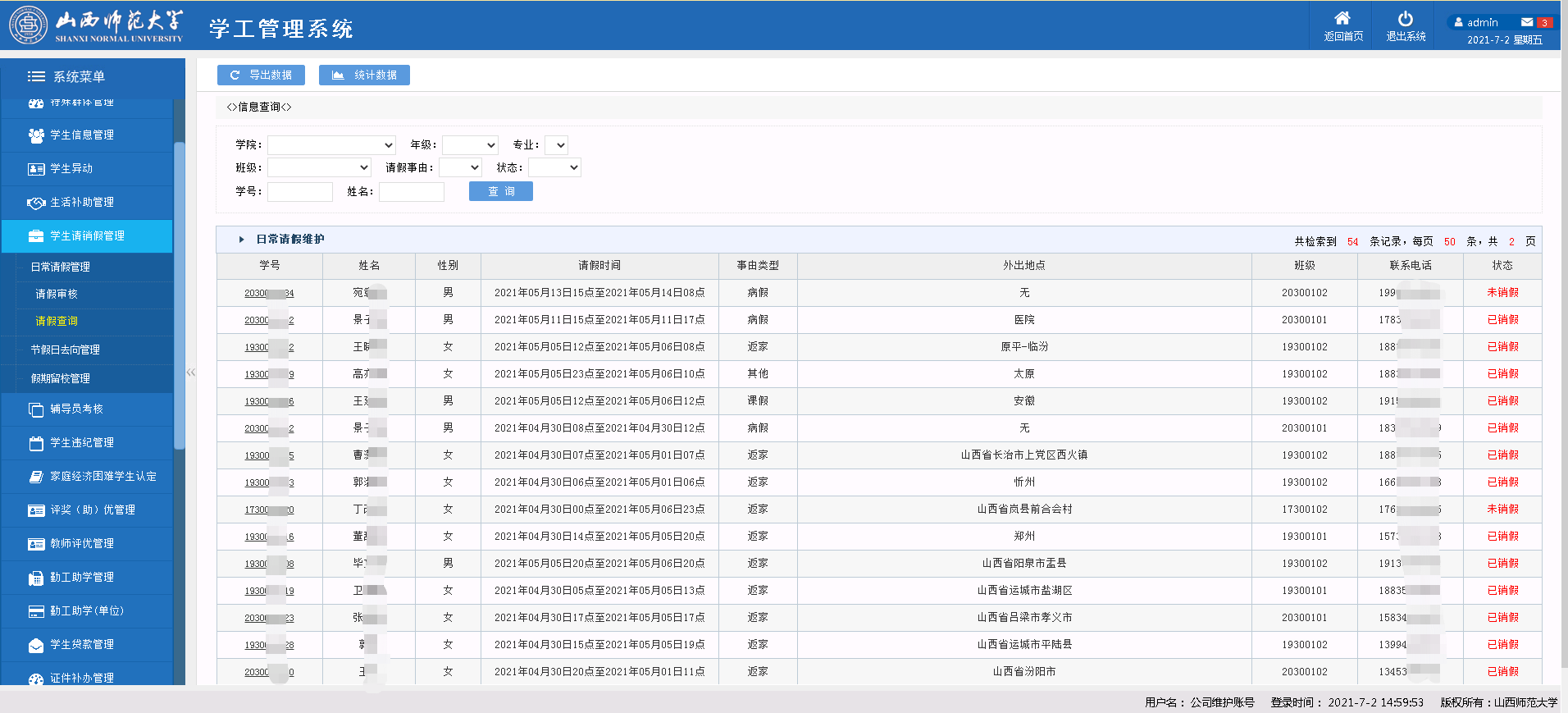Click the 事由类型 column header
The image size is (1568, 713).
[758, 266]
